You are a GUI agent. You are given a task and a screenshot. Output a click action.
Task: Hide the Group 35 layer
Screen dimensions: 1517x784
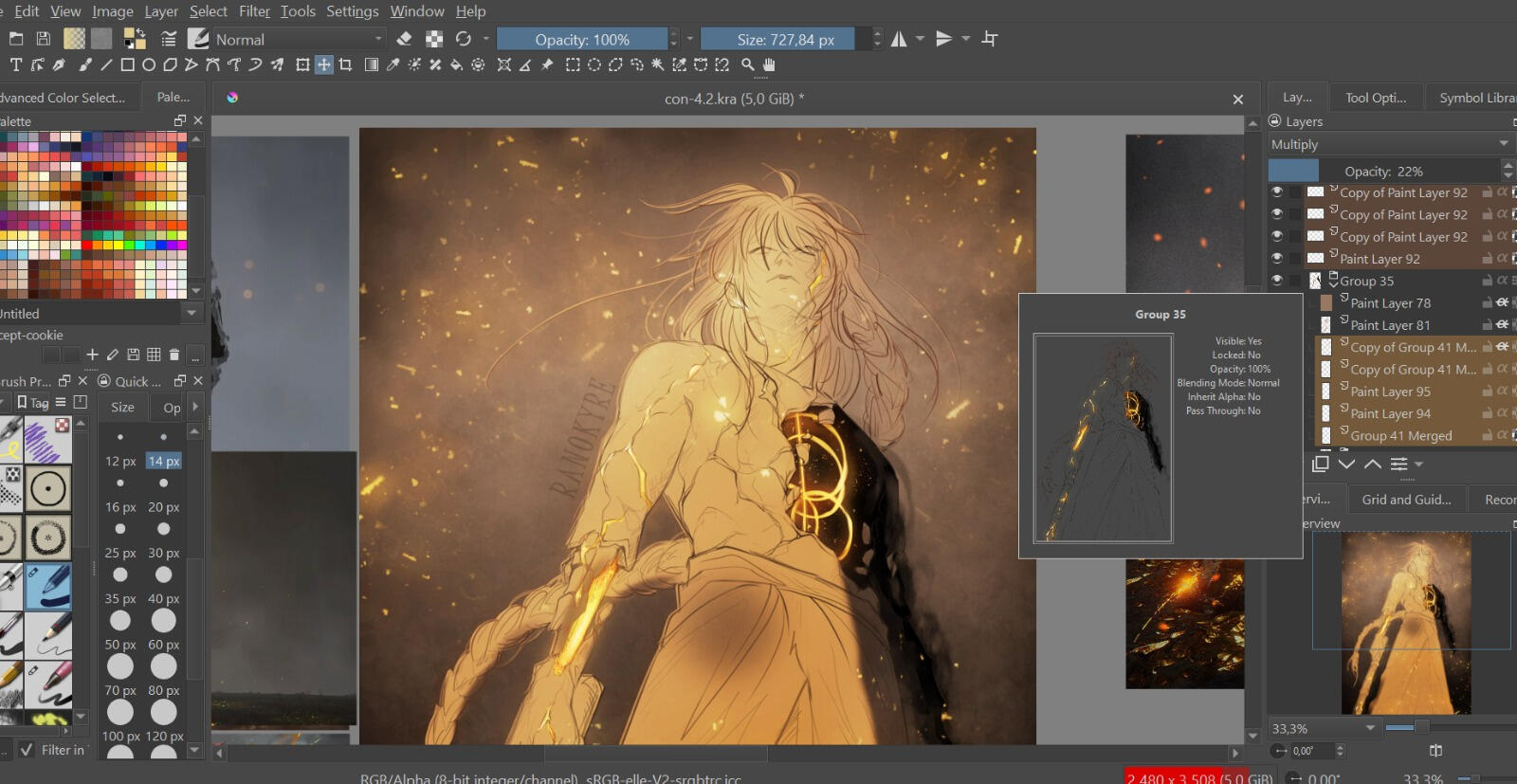1277,281
